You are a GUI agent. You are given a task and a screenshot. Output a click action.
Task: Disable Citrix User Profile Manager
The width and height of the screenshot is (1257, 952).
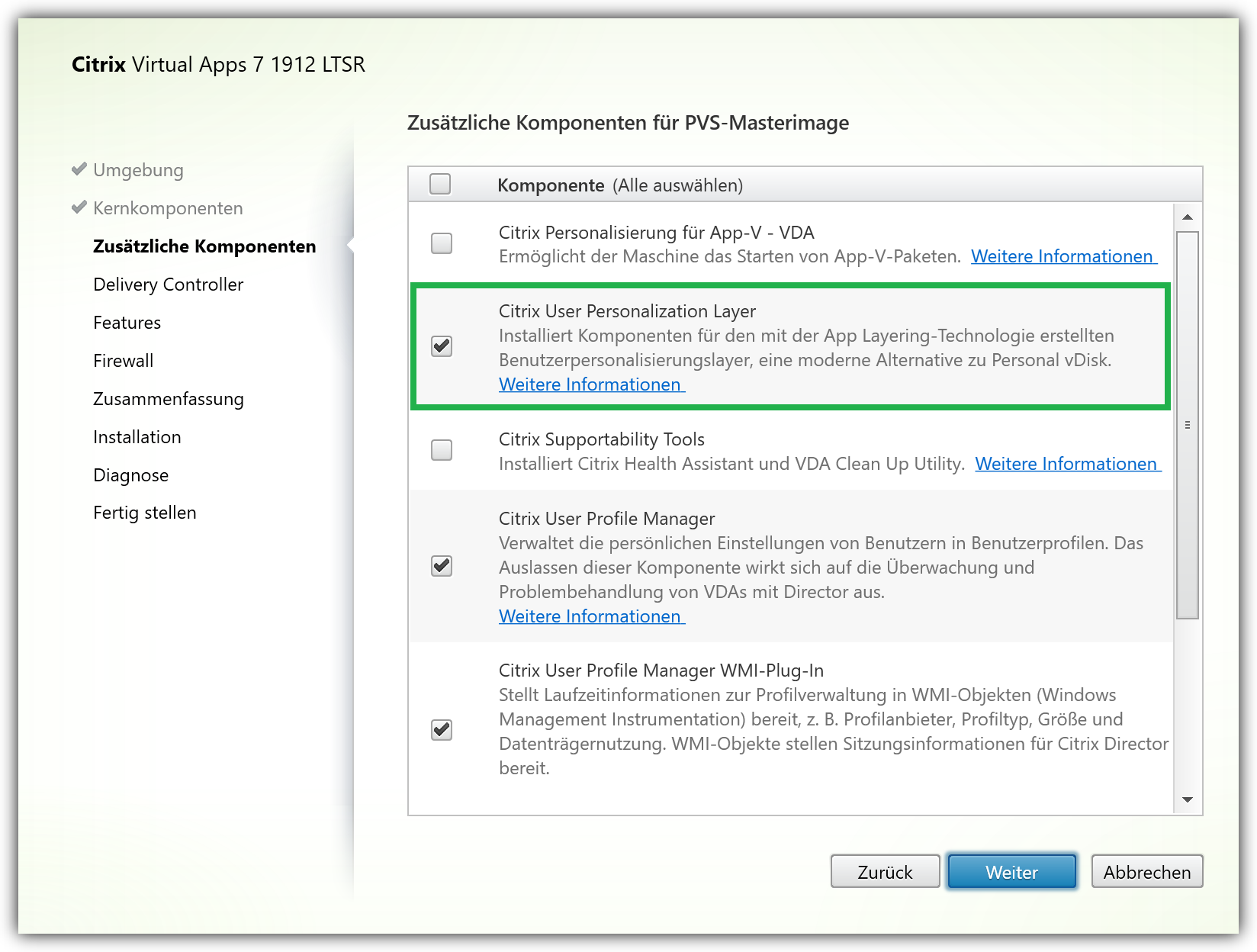pyautogui.click(x=441, y=566)
